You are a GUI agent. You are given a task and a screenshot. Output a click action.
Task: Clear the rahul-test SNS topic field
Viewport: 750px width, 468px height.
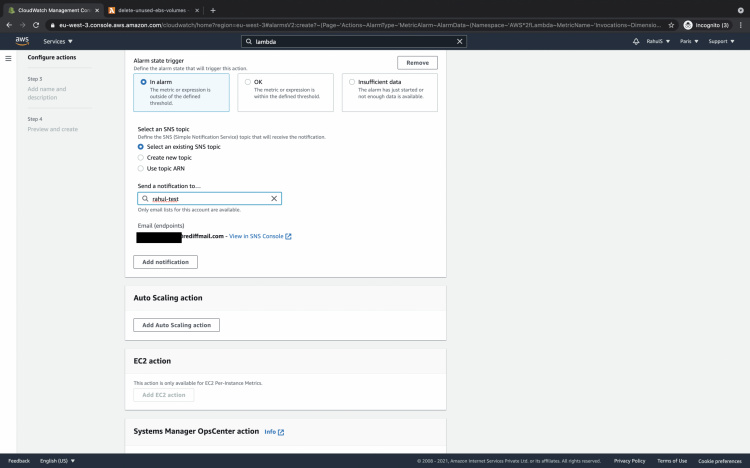click(274, 199)
